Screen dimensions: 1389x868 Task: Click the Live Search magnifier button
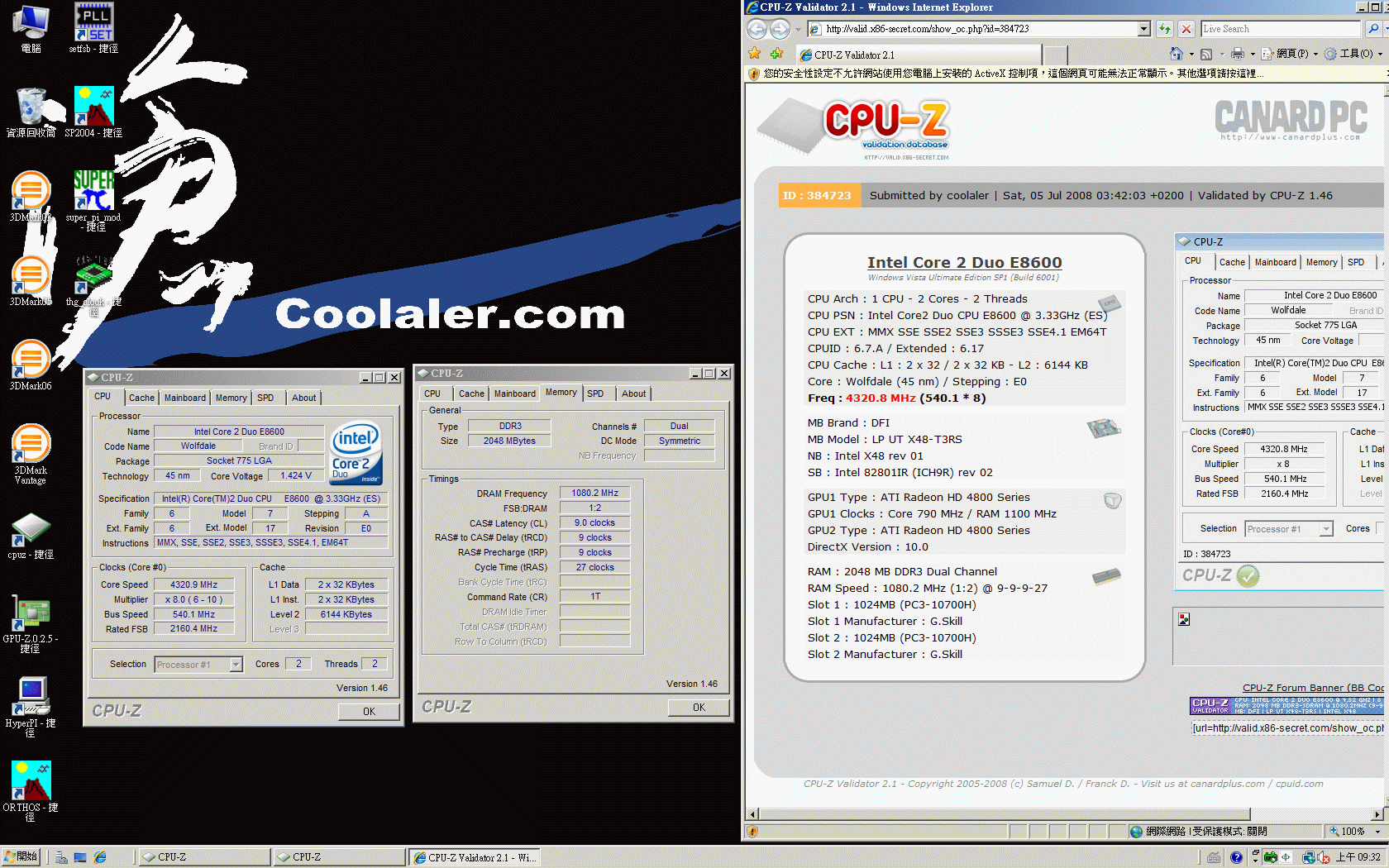(x=1372, y=29)
